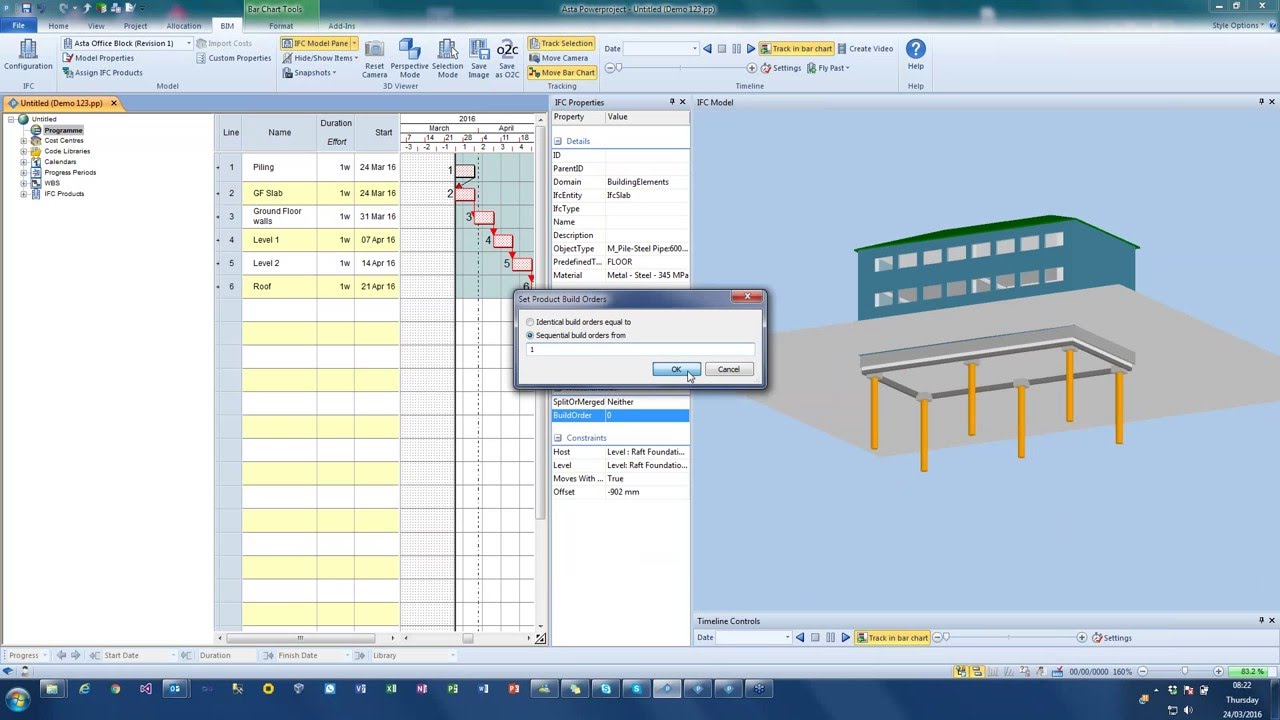Switch to the Allocation ribbon tab
1280x720 pixels.
point(183,26)
